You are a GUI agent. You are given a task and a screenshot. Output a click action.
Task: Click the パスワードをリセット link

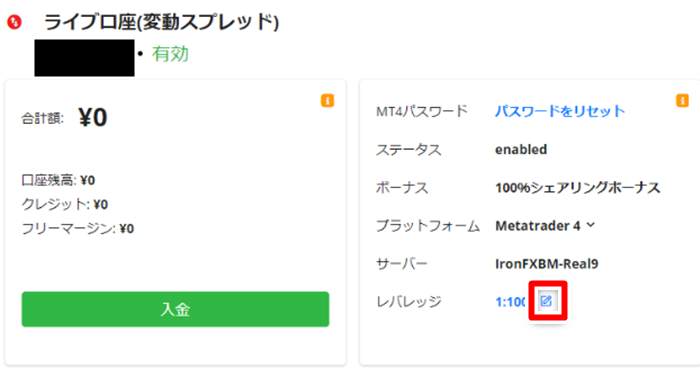pyautogui.click(x=560, y=111)
